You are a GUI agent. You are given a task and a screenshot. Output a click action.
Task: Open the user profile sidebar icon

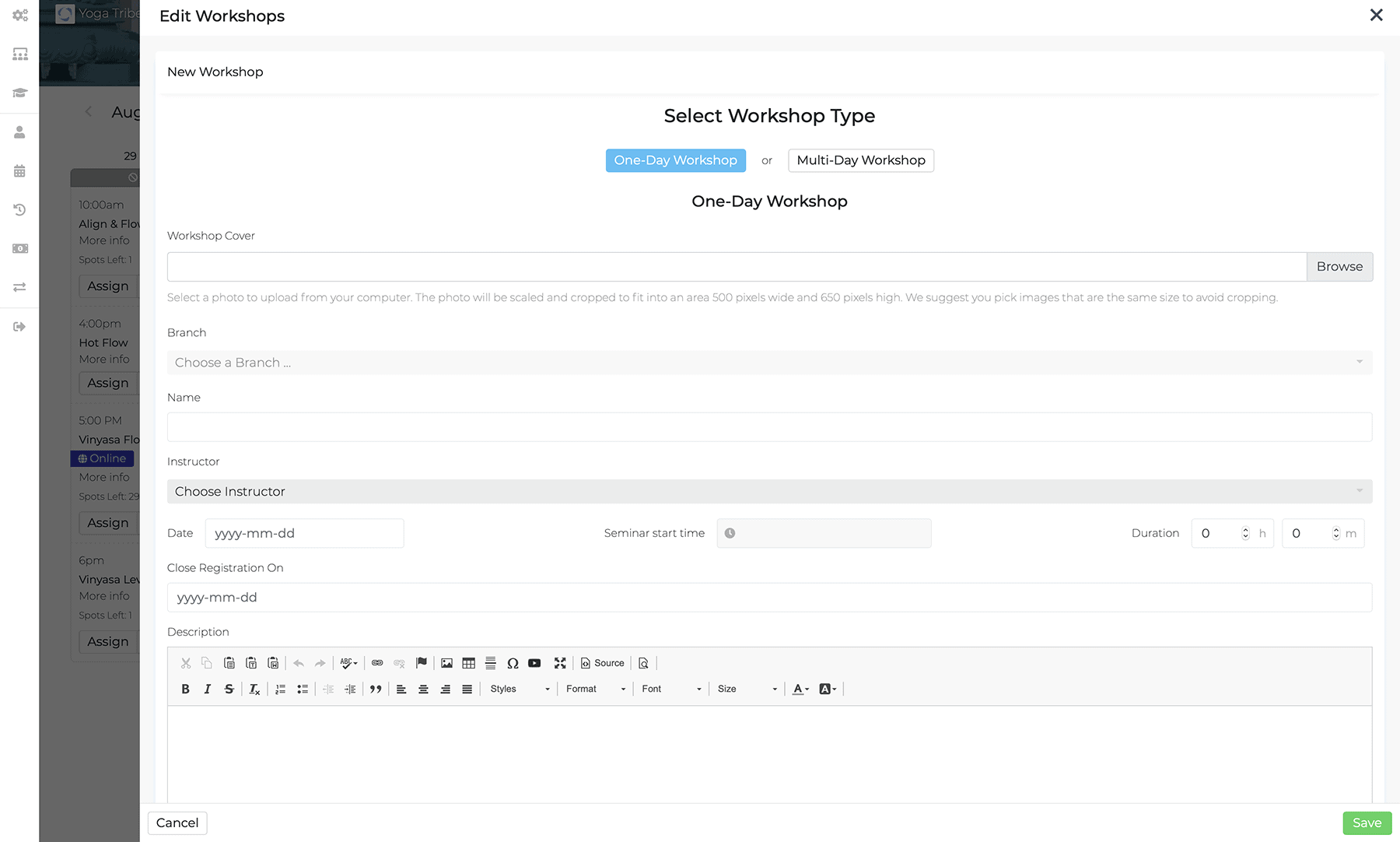(x=20, y=132)
